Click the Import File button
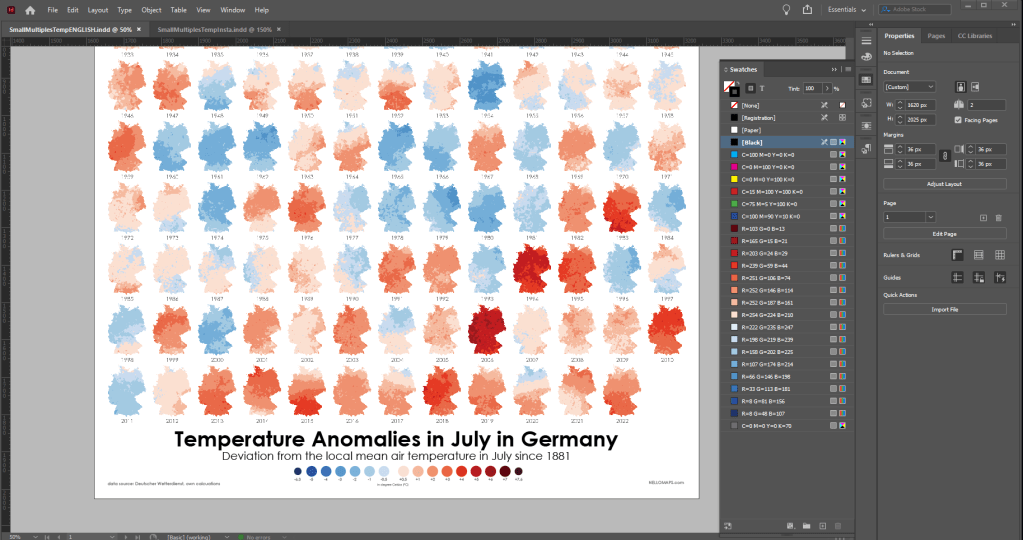The image size is (1023, 540). tap(944, 309)
